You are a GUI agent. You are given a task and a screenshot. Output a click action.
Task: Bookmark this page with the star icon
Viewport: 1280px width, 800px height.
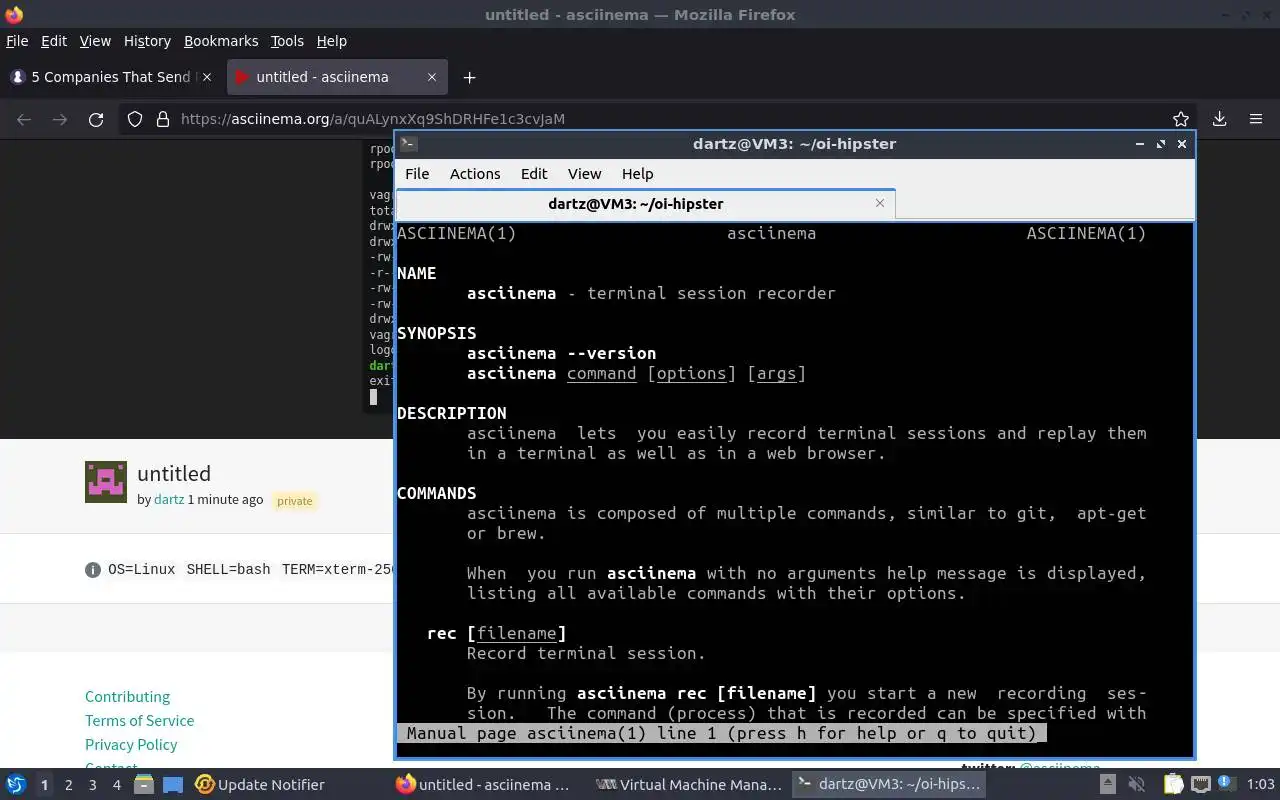pos(1181,119)
